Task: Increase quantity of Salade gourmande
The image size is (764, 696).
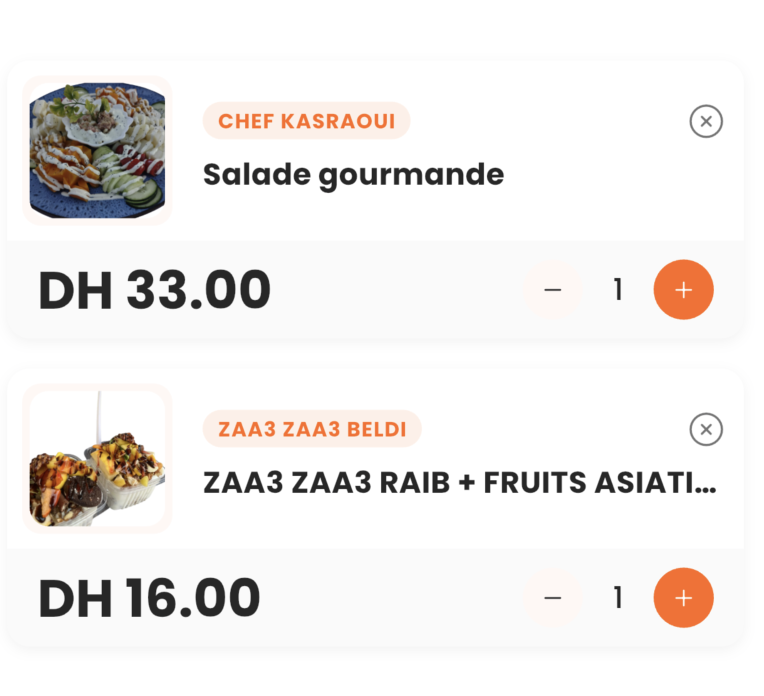Action: tap(683, 290)
